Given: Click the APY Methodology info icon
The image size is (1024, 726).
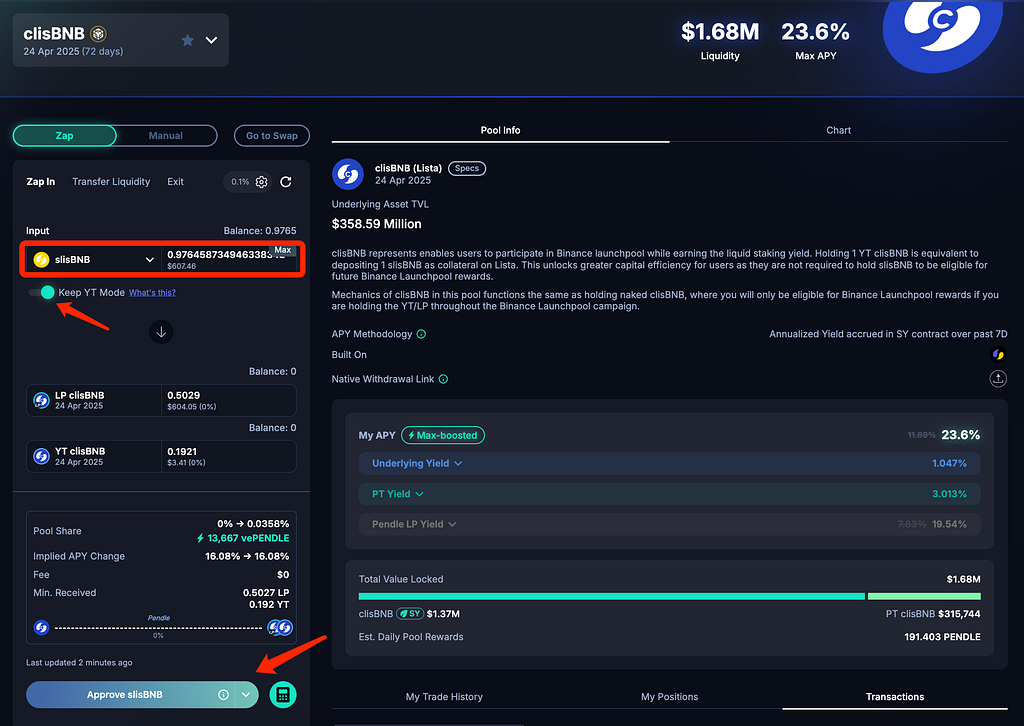Looking at the screenshot, I should tap(421, 334).
